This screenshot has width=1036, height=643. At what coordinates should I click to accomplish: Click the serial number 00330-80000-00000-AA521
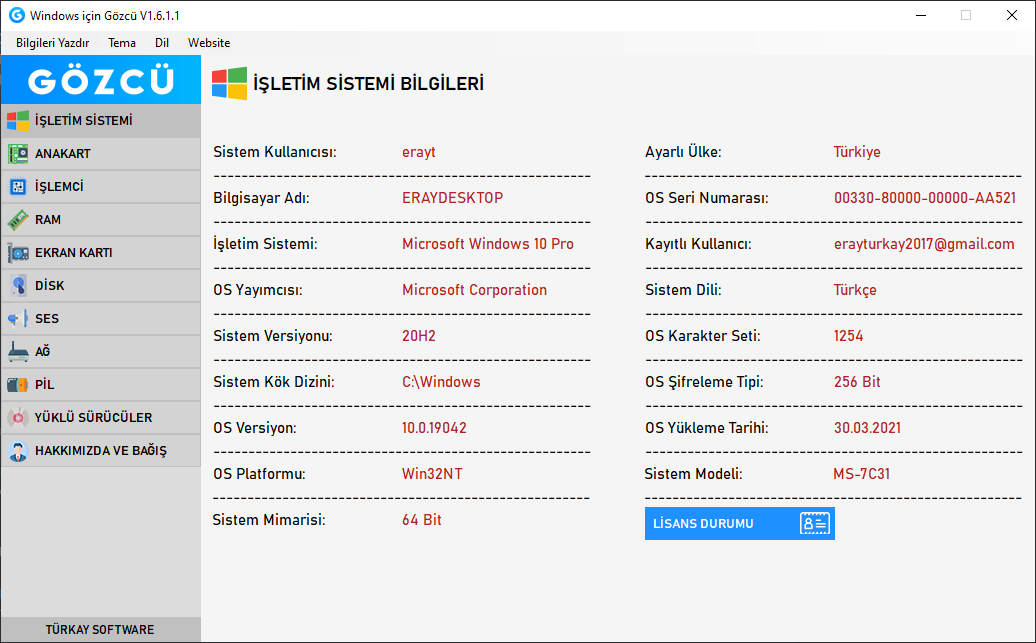(925, 198)
